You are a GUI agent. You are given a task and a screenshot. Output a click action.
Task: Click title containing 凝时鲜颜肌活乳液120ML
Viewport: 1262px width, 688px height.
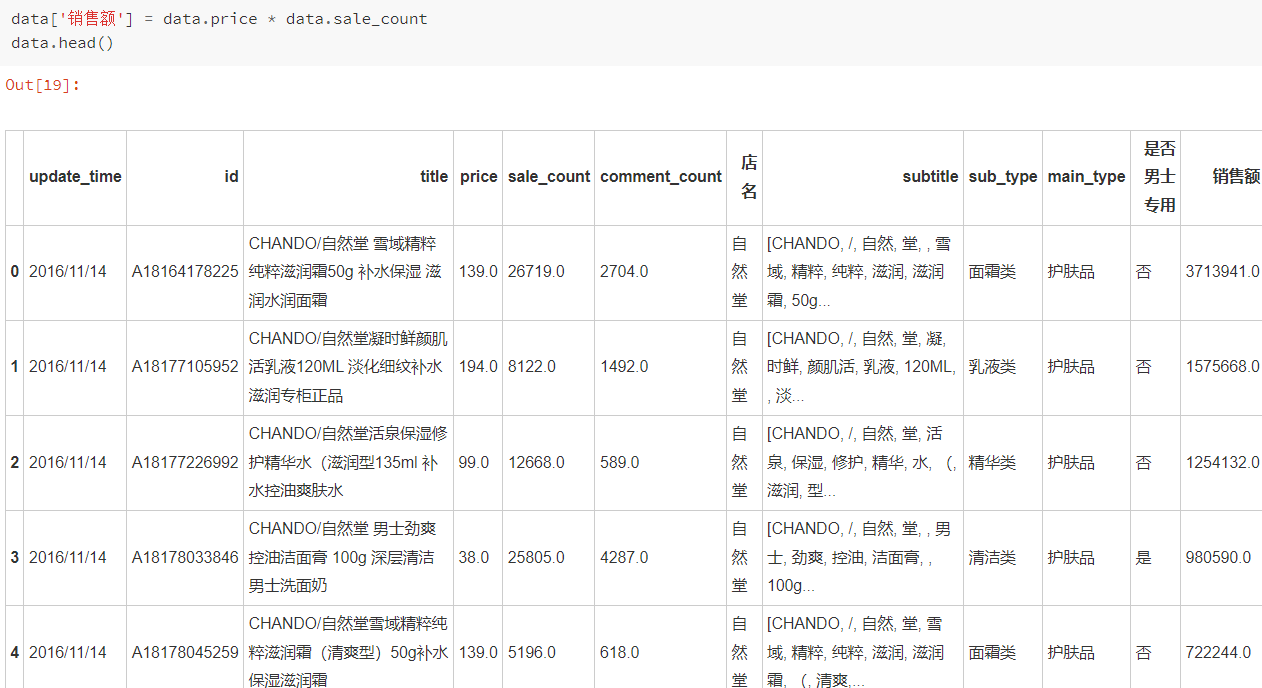pyautogui.click(x=348, y=367)
